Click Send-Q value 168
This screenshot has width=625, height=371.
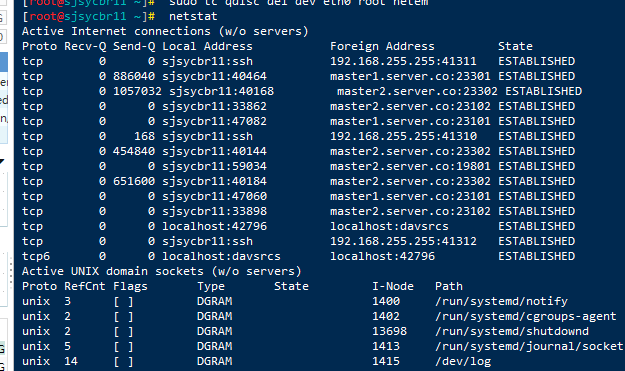tap(144, 136)
